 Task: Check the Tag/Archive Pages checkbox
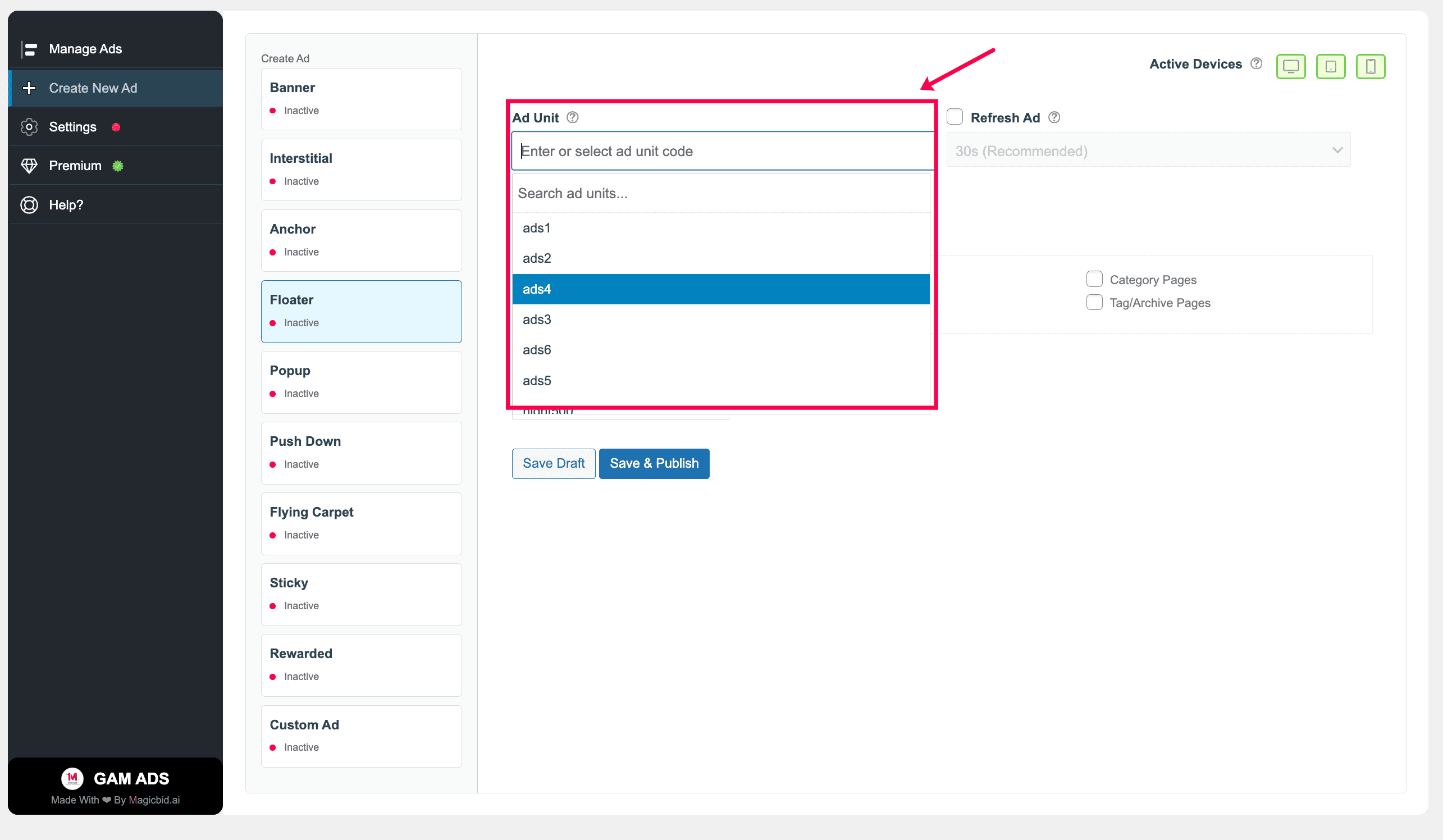(1094, 302)
